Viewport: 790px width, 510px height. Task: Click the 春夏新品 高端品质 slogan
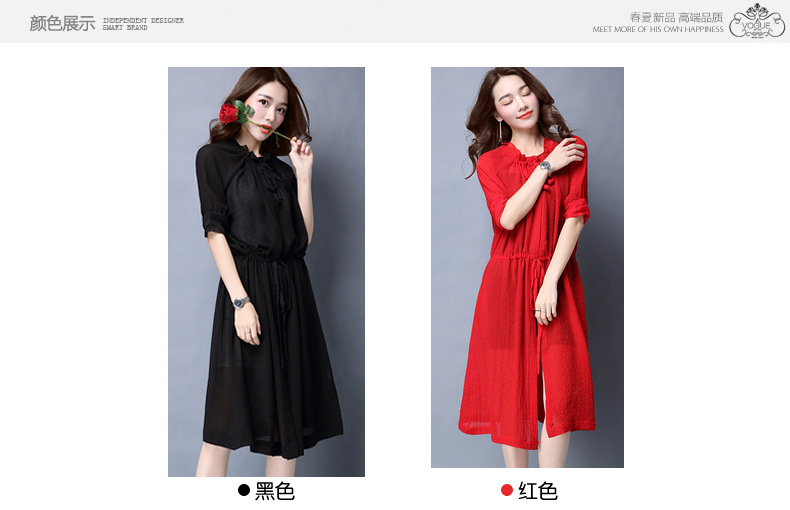pyautogui.click(x=676, y=17)
